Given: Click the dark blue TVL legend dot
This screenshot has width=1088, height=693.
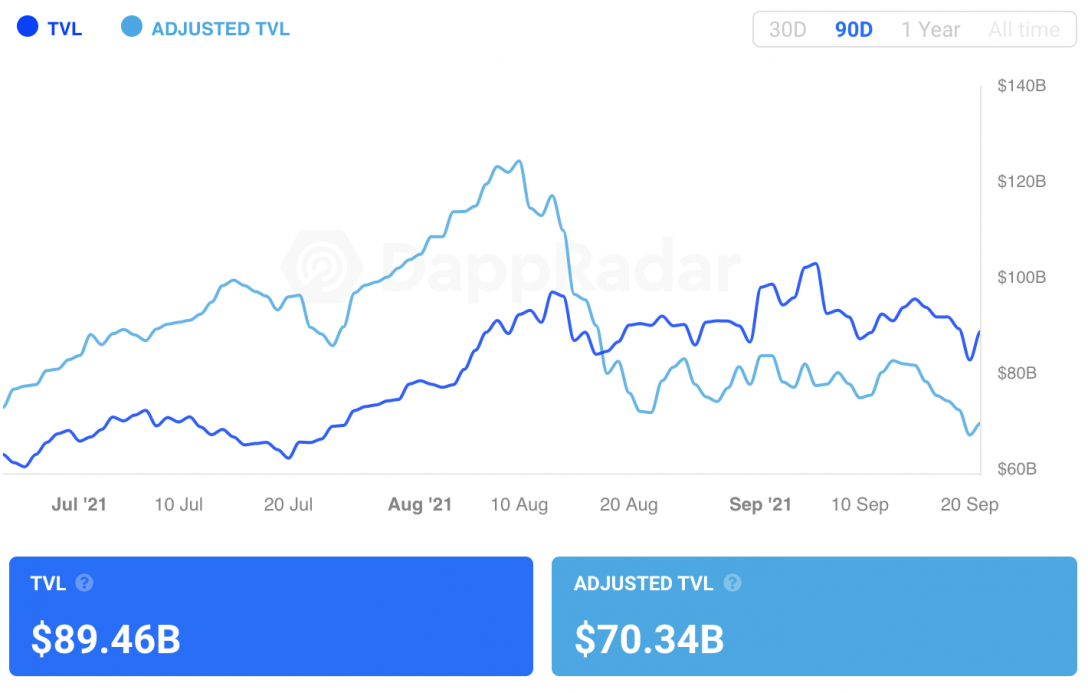Looking at the screenshot, I should (28, 26).
